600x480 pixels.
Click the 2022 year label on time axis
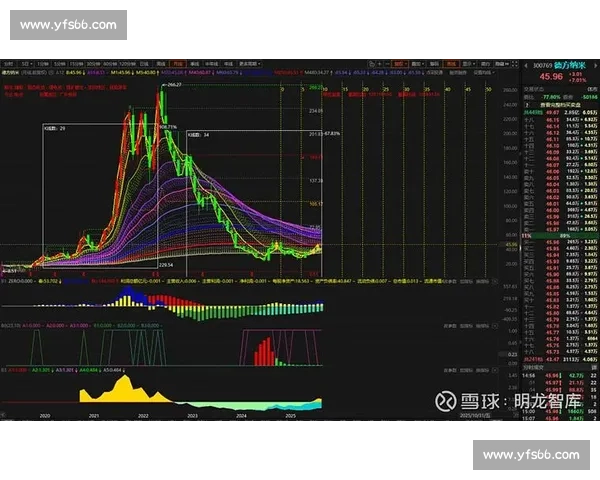[x=143, y=416]
